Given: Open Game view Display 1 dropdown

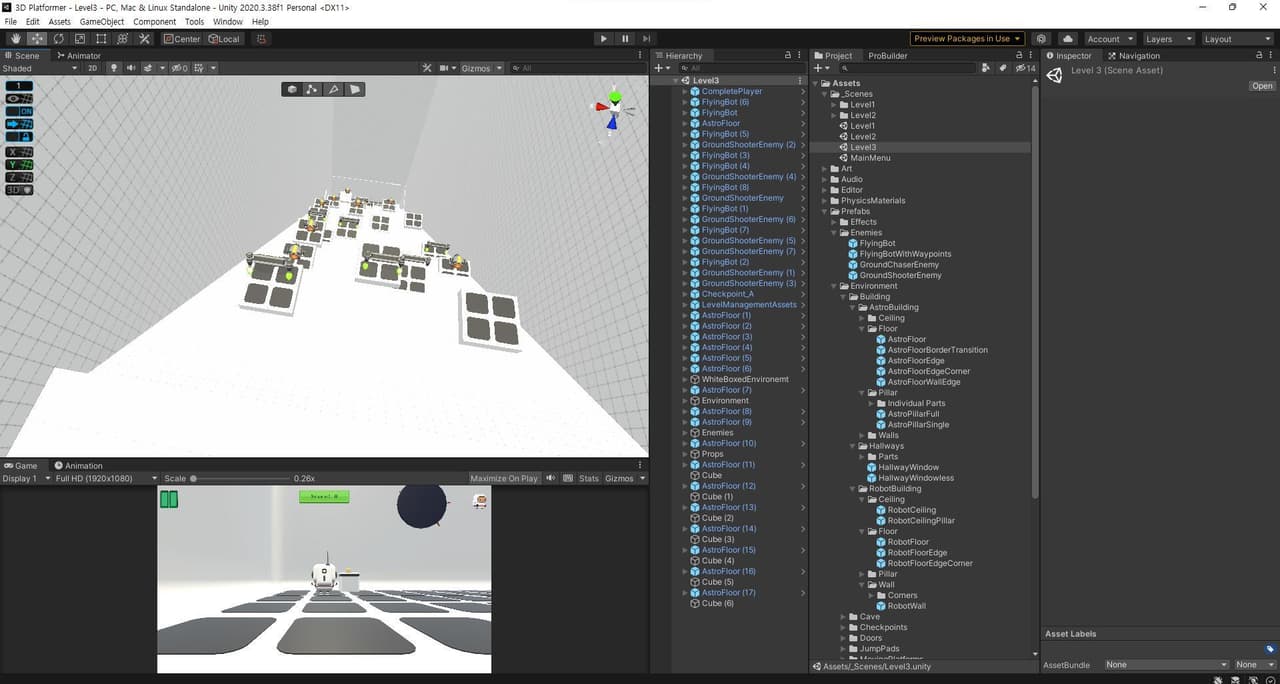Looking at the screenshot, I should point(25,478).
